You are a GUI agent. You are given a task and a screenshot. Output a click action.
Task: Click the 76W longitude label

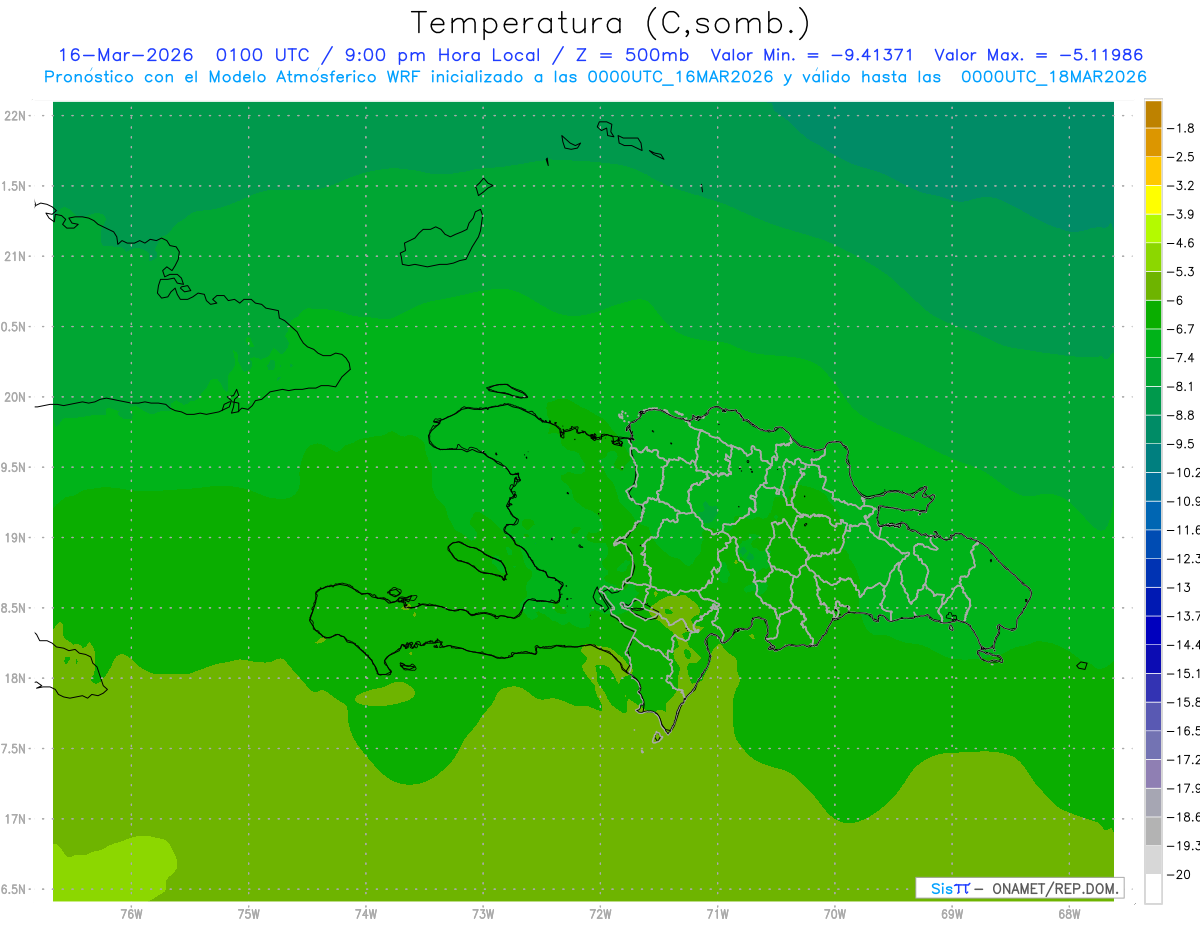click(x=131, y=913)
